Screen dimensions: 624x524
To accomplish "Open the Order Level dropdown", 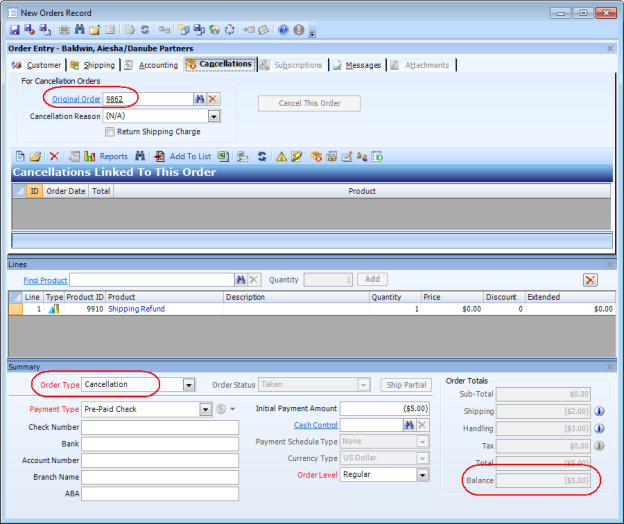I will point(423,475).
